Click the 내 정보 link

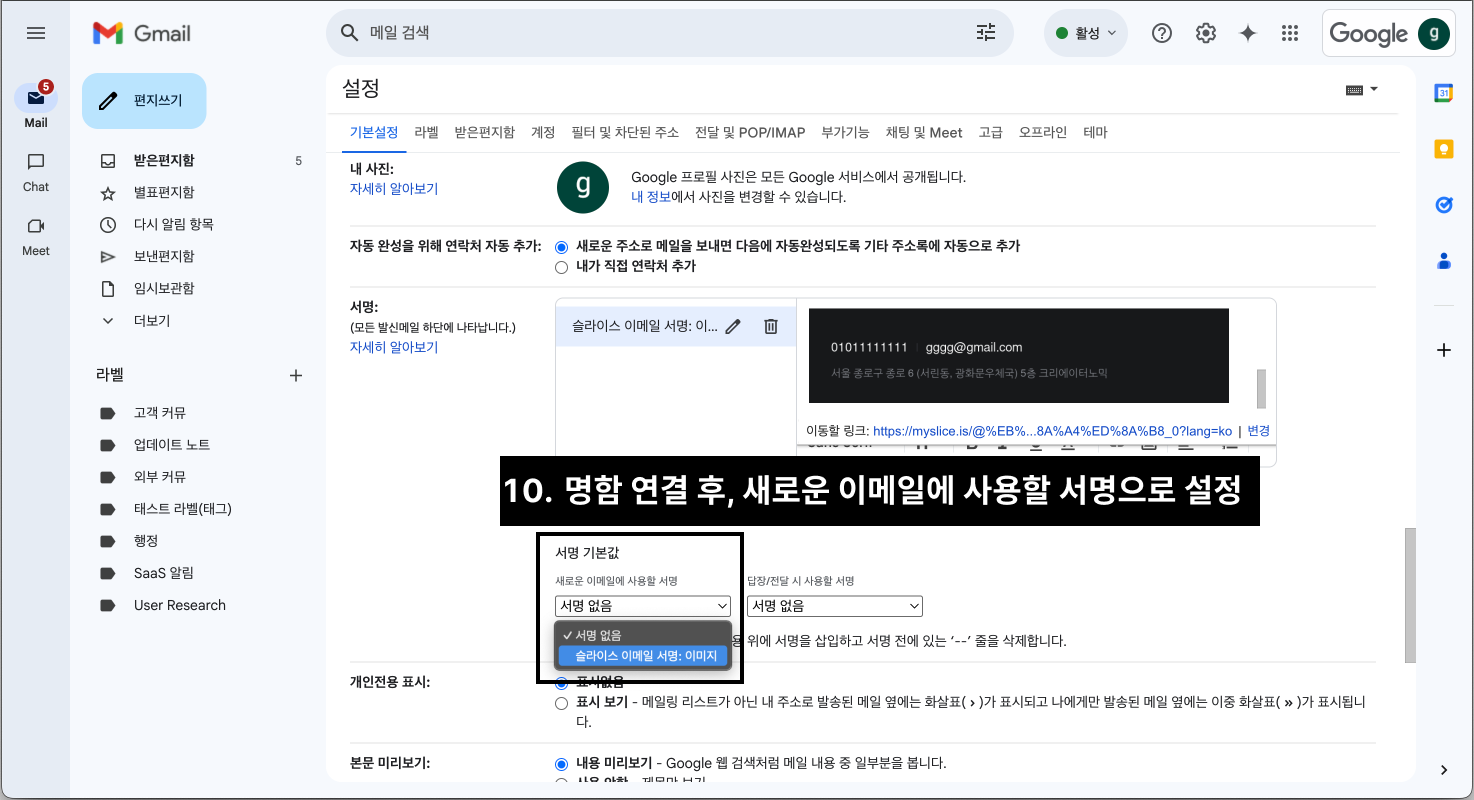point(651,197)
